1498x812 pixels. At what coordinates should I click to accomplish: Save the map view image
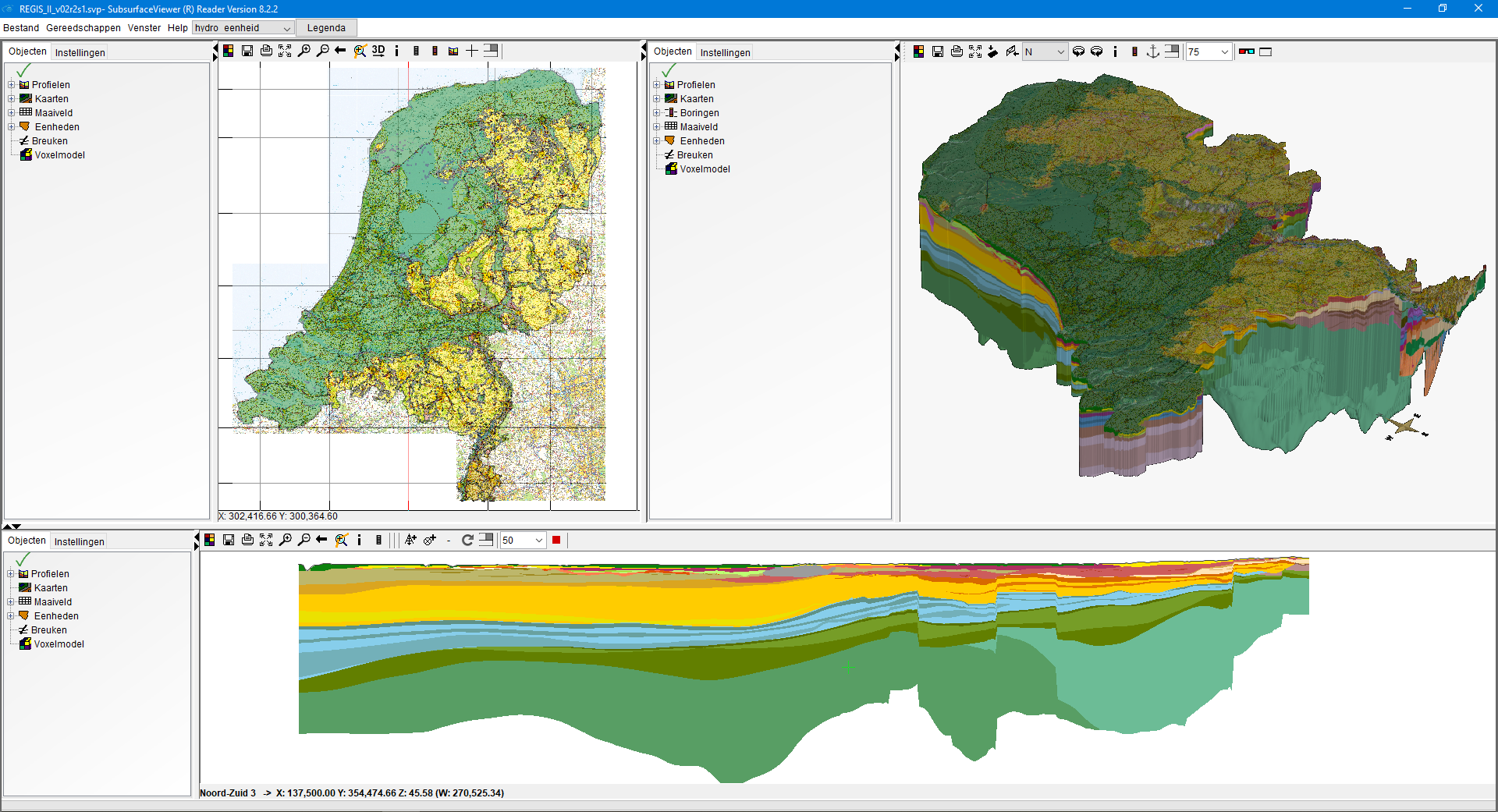point(247,51)
